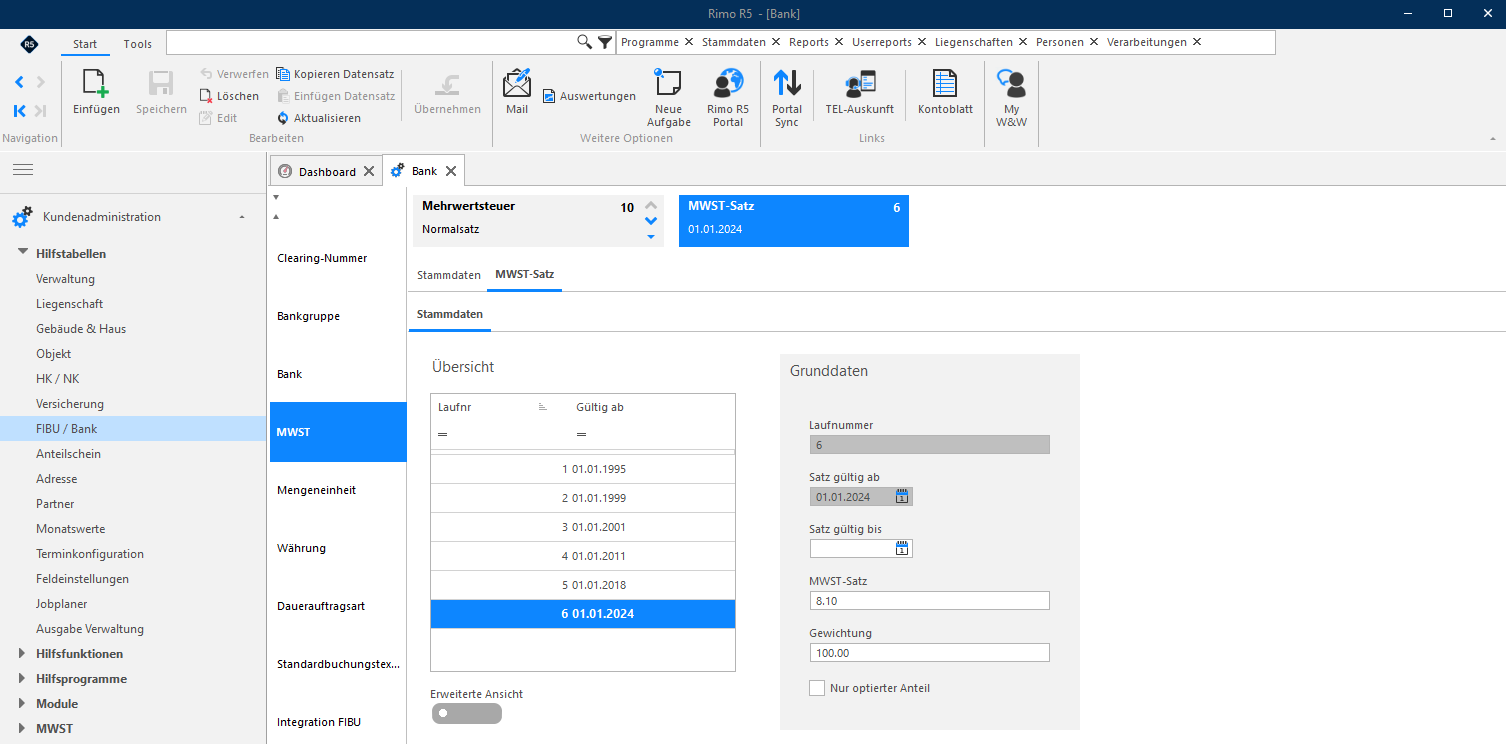
Task: Open calendar for Satz gültig ab
Action: point(902,497)
